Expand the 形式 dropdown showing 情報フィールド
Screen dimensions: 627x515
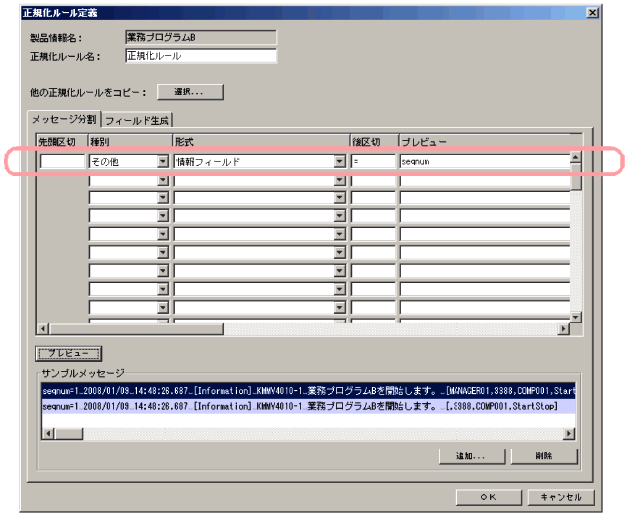click(x=340, y=161)
